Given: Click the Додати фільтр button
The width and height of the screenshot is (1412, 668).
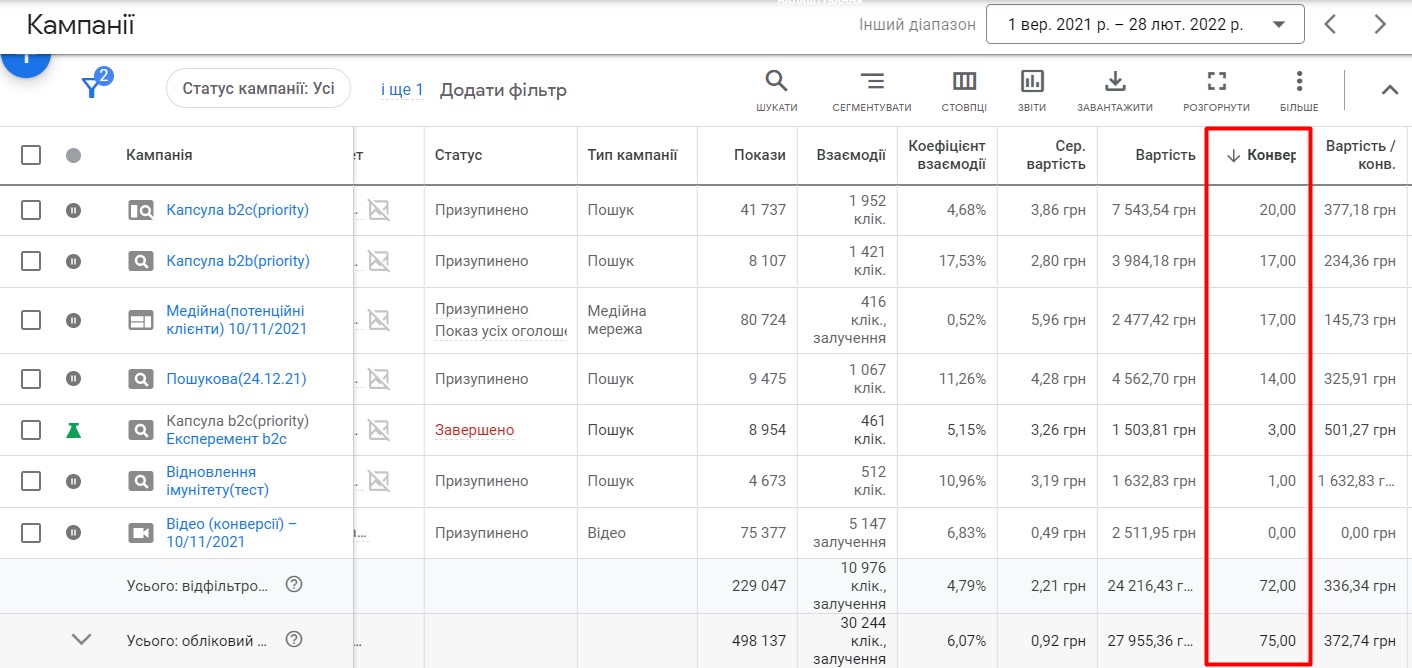Looking at the screenshot, I should click(503, 90).
